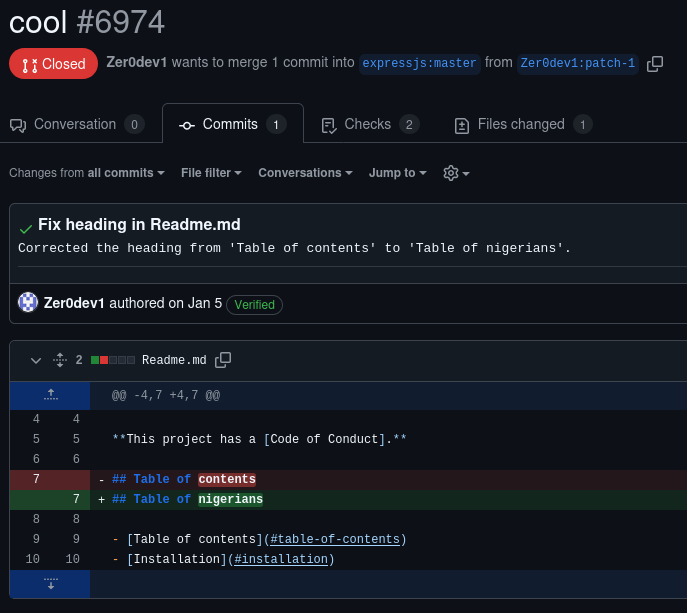Click the red Closed status badge

point(53,64)
